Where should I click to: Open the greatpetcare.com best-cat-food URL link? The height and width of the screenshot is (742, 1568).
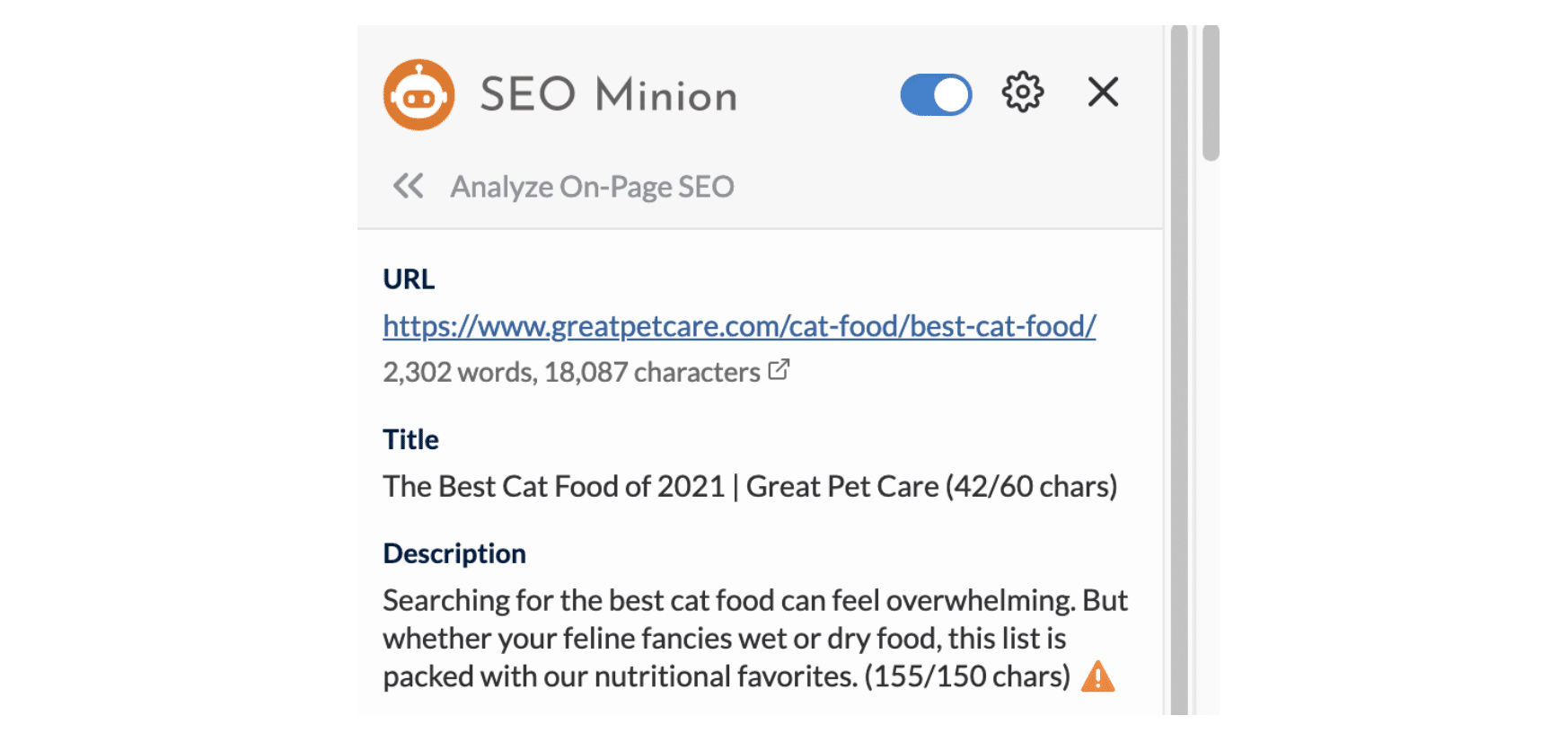point(739,326)
